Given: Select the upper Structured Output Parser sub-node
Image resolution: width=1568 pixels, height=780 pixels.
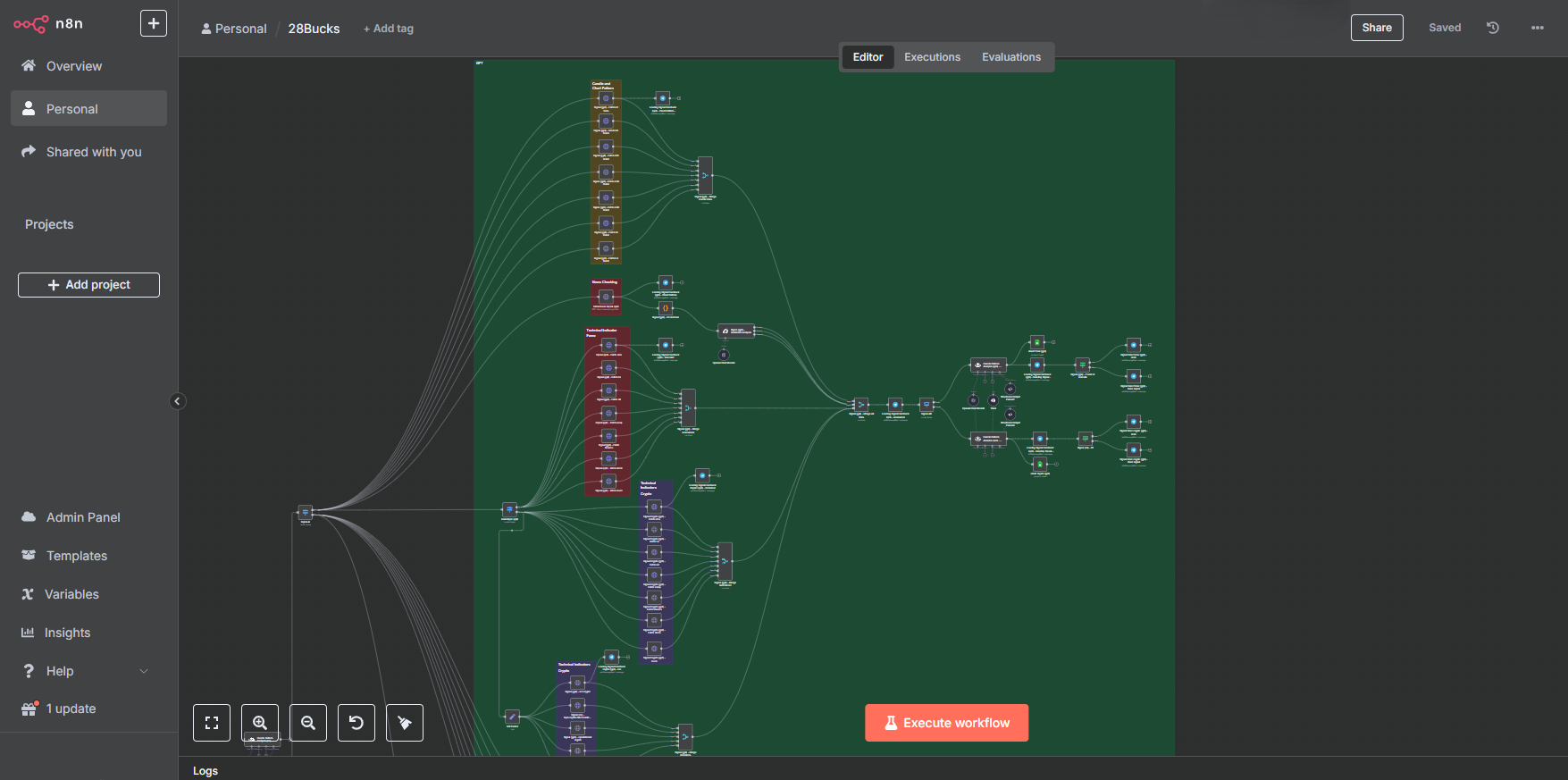Looking at the screenshot, I should point(1010,389).
